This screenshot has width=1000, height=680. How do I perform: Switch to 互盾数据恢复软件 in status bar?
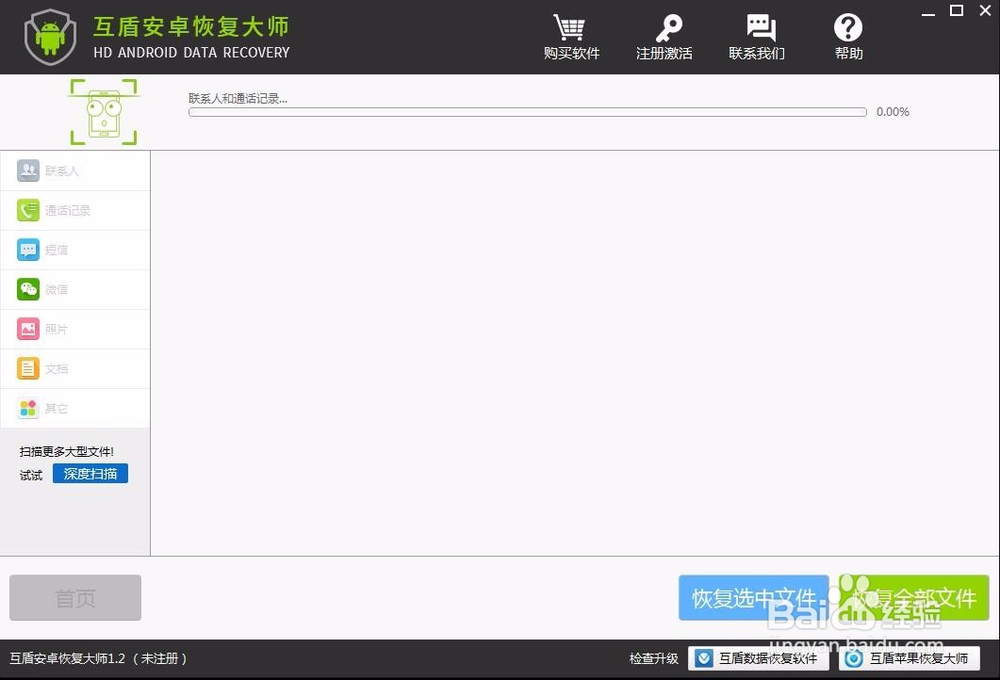pos(759,658)
